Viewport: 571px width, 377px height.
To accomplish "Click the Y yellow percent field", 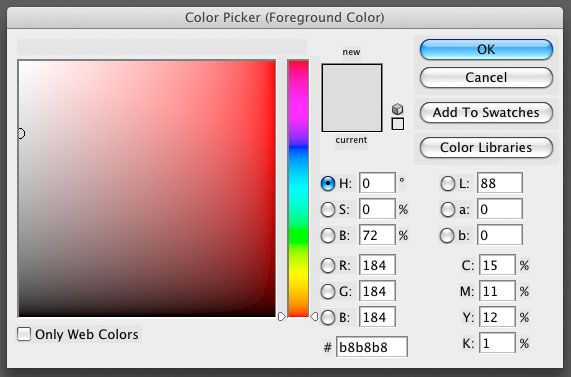I will (497, 317).
